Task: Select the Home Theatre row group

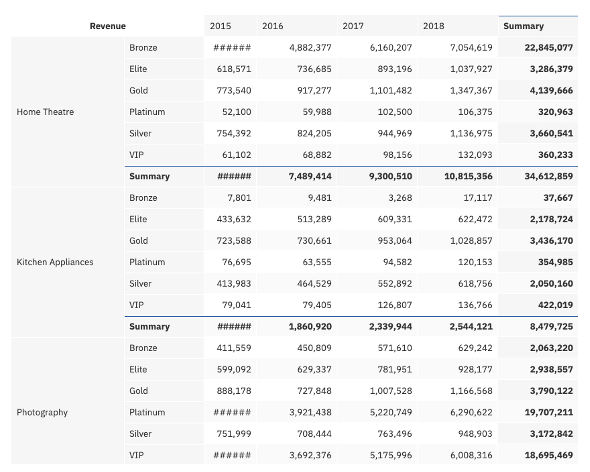Action: point(67,112)
